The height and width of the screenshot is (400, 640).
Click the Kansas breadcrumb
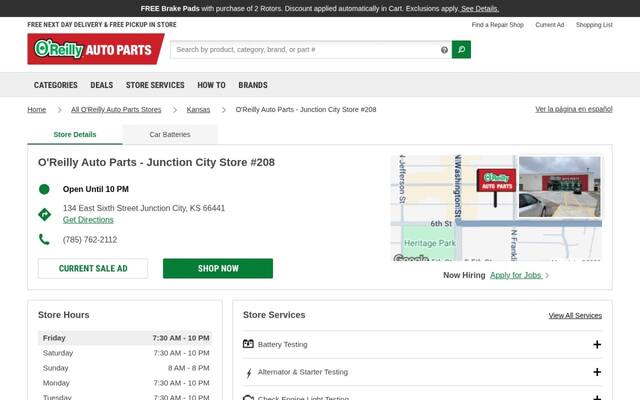click(198, 109)
